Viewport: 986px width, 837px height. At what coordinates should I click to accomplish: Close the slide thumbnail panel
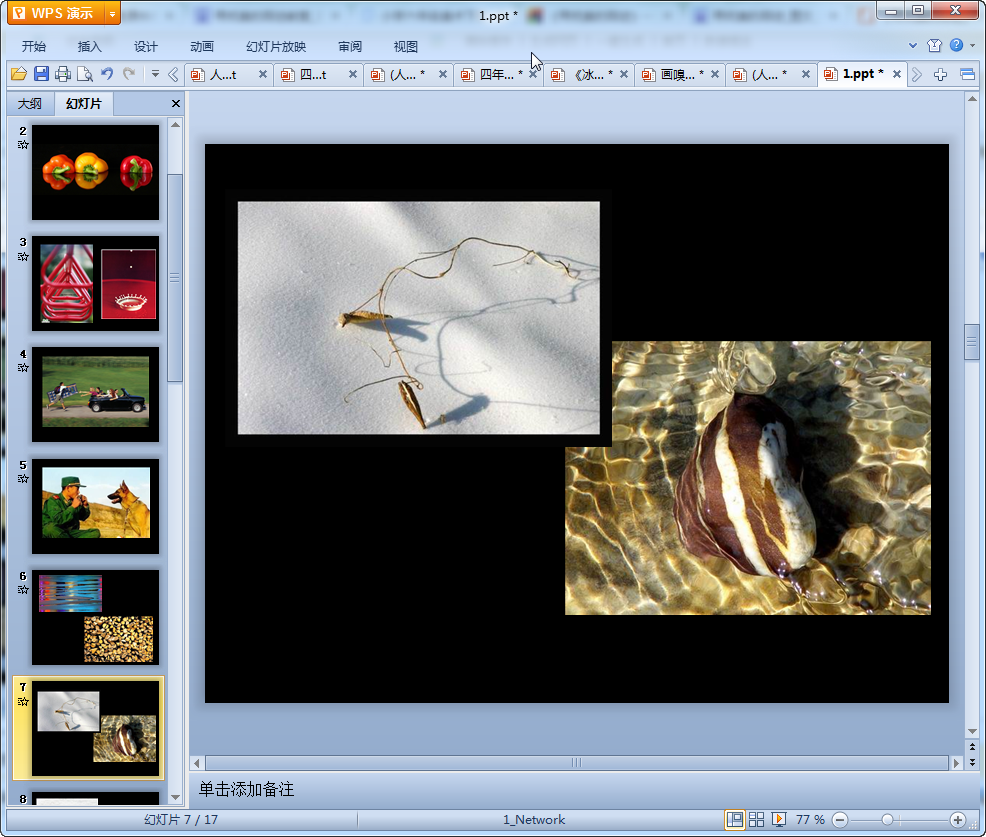tap(176, 104)
